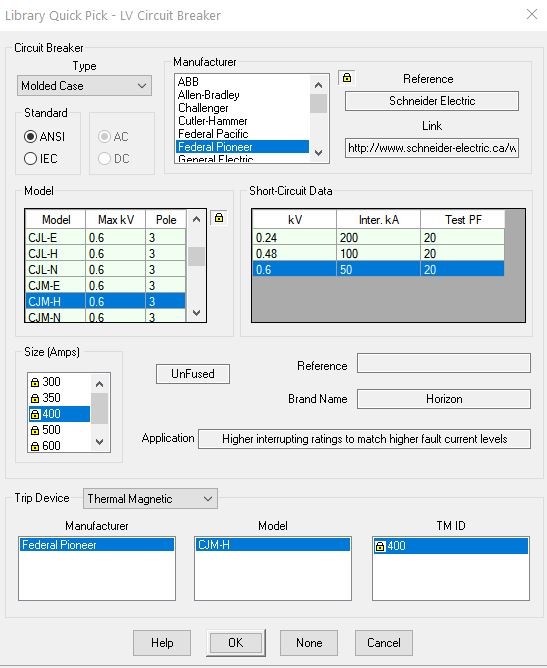Select General Electric manufacturer
This screenshot has height=668, width=547.
(242, 158)
